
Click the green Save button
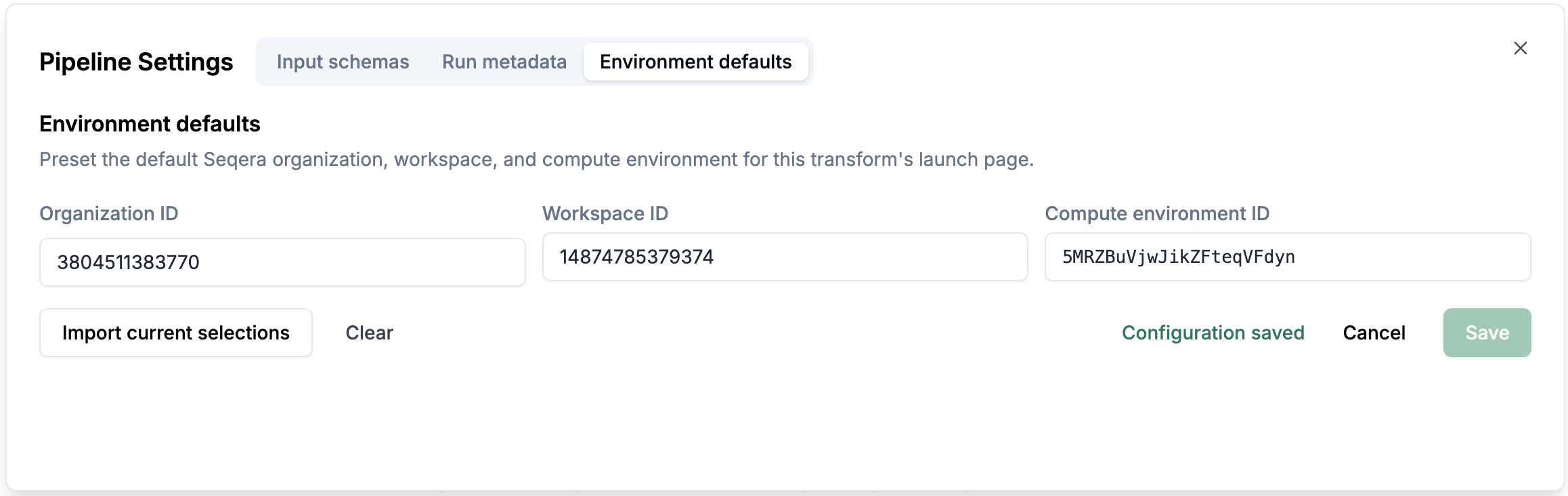click(1487, 333)
